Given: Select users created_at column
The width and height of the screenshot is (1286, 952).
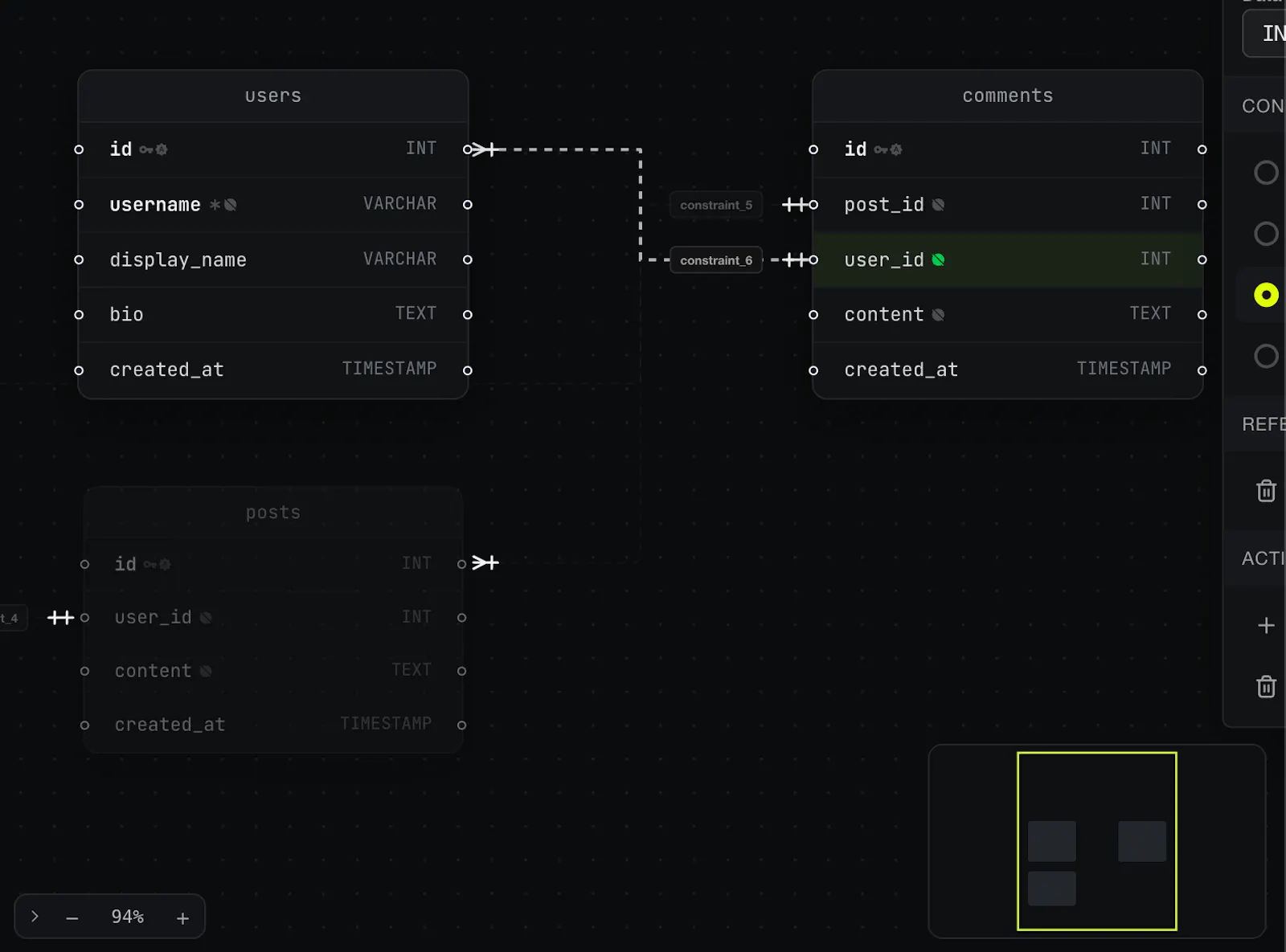Looking at the screenshot, I should (x=273, y=370).
